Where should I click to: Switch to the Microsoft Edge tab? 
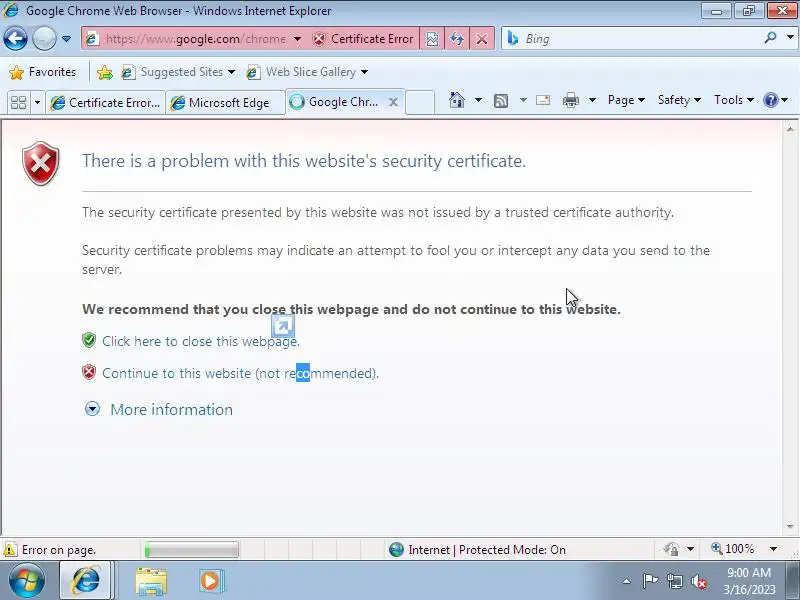point(225,103)
